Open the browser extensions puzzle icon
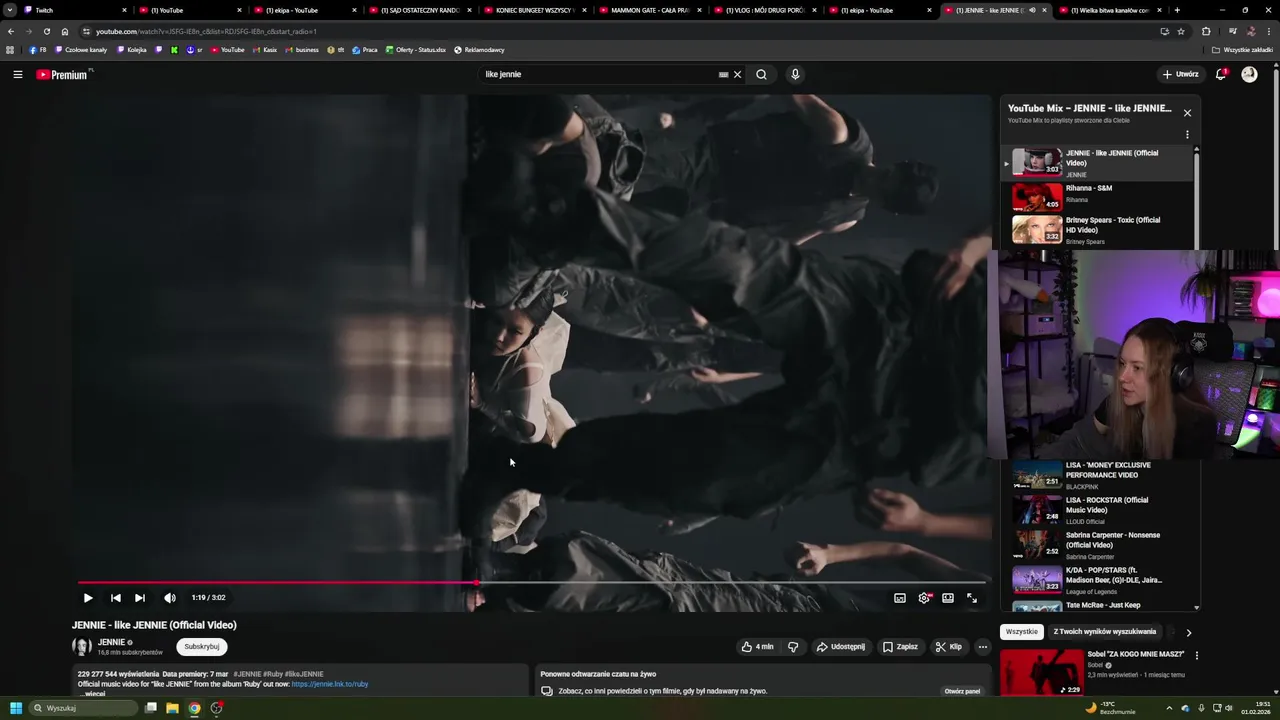 click(1206, 31)
